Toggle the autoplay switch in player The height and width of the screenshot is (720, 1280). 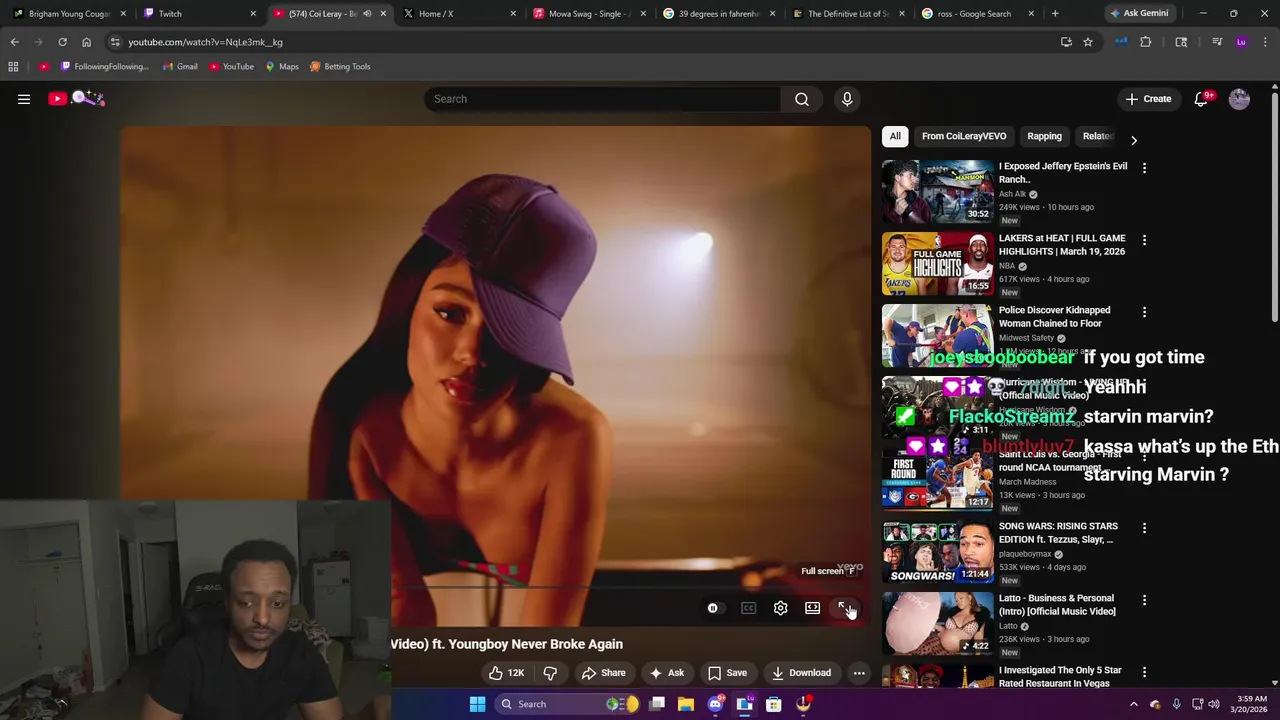pos(713,608)
